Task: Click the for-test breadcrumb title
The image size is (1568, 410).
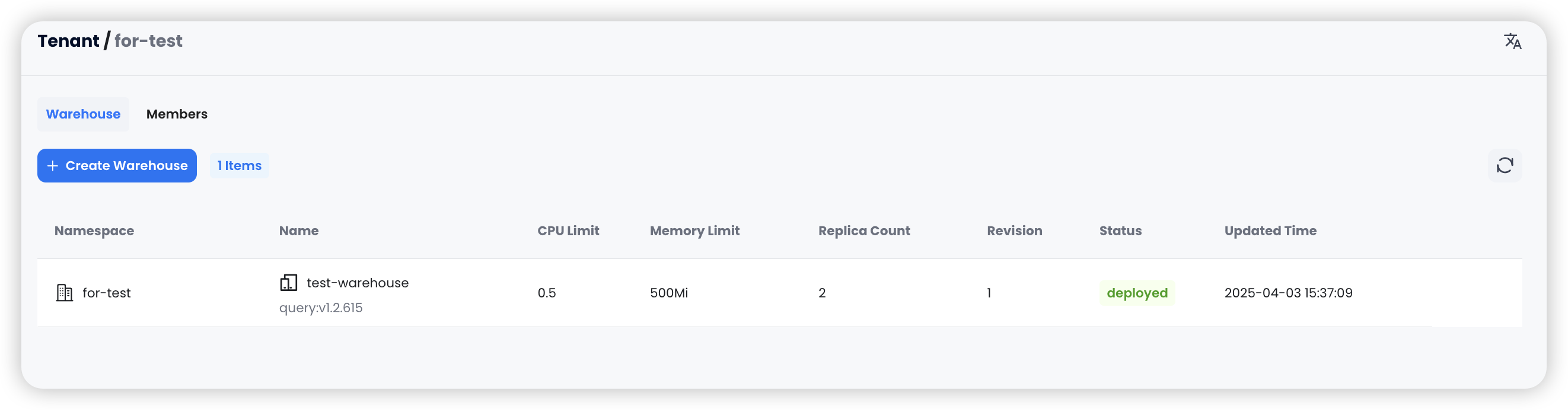Action: [x=148, y=41]
